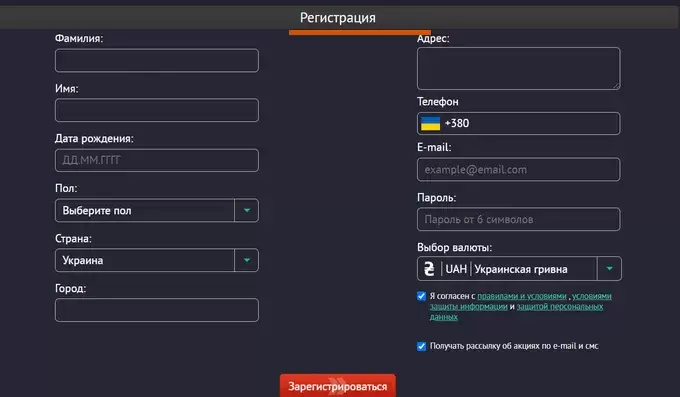Image resolution: width=680 pixels, height=397 pixels.
Task: Click the 'Выбор валюты:' label
Action: pyautogui.click(x=454, y=248)
